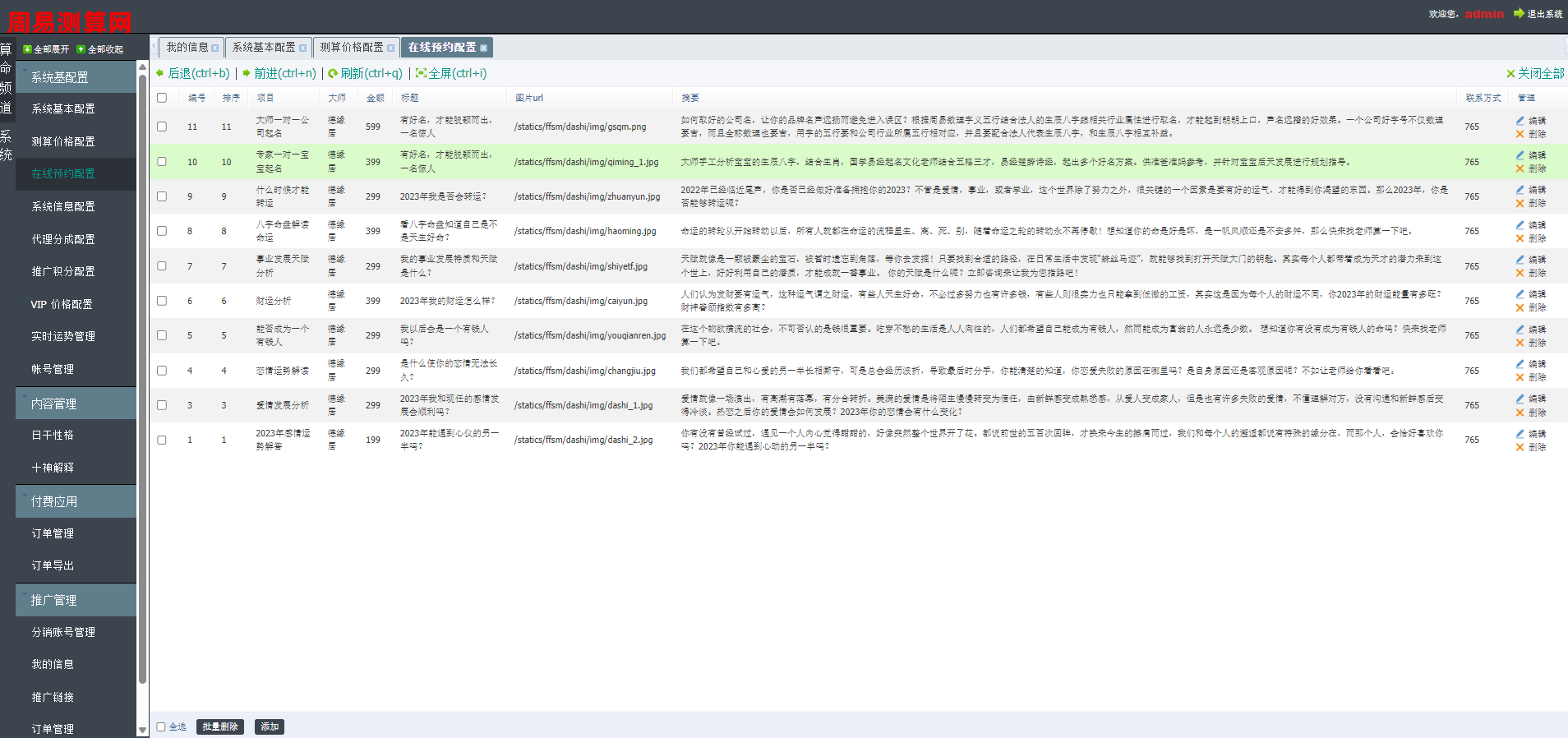Click the 批量删除 button
1568x738 pixels.
(x=219, y=726)
